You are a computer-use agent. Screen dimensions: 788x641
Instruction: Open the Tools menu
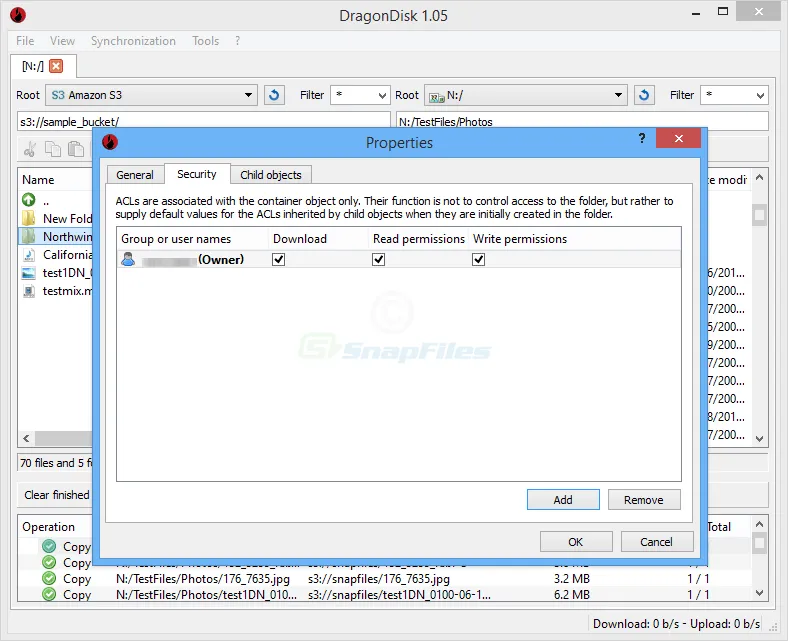tap(206, 41)
